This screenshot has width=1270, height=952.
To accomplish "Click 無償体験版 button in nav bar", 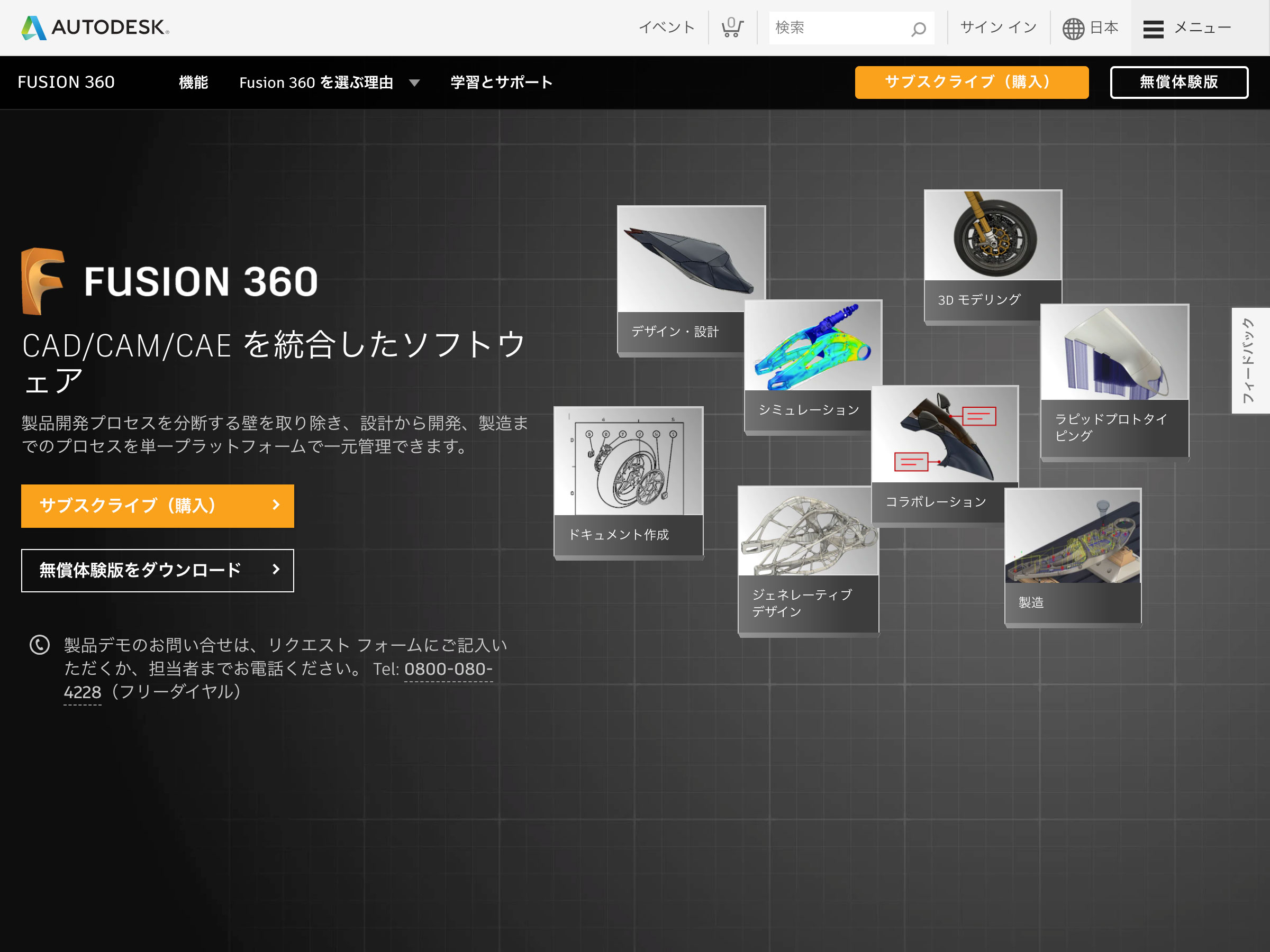I will pyautogui.click(x=1178, y=82).
